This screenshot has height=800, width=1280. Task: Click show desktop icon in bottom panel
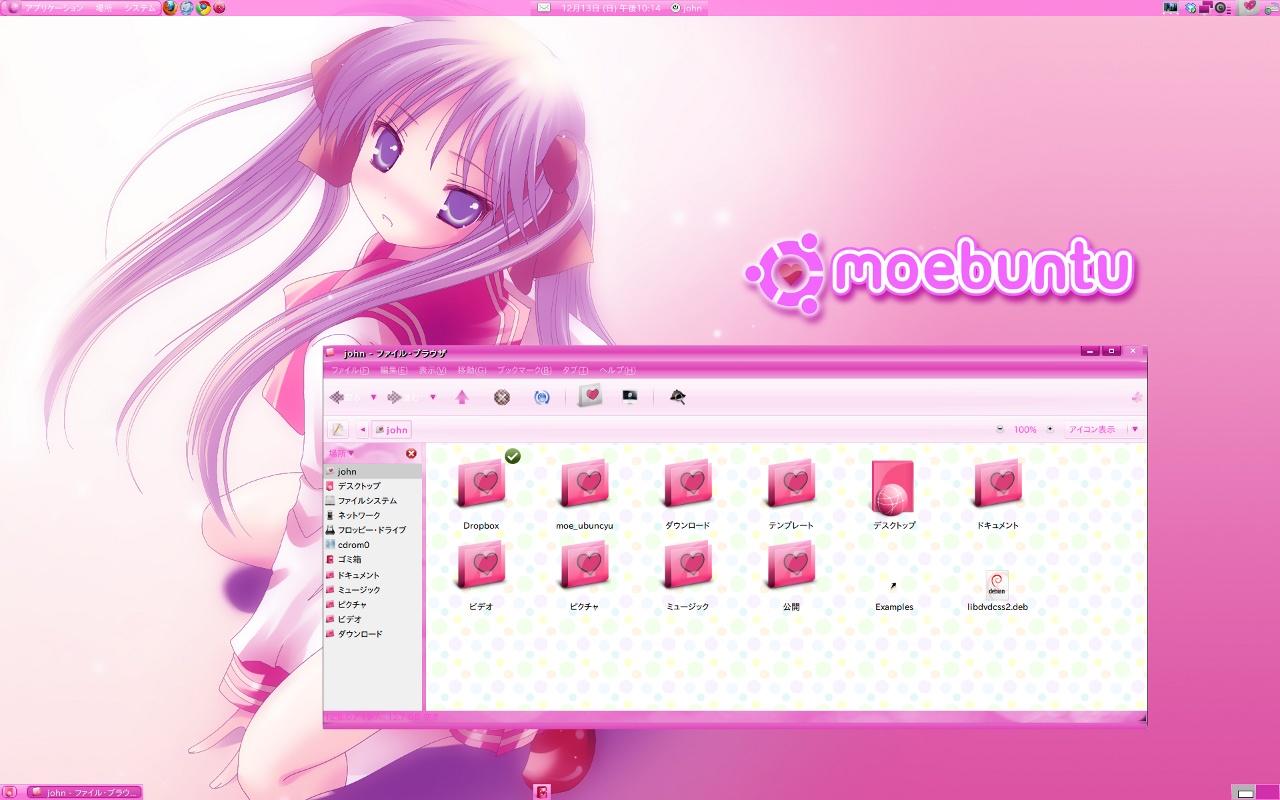point(11,792)
